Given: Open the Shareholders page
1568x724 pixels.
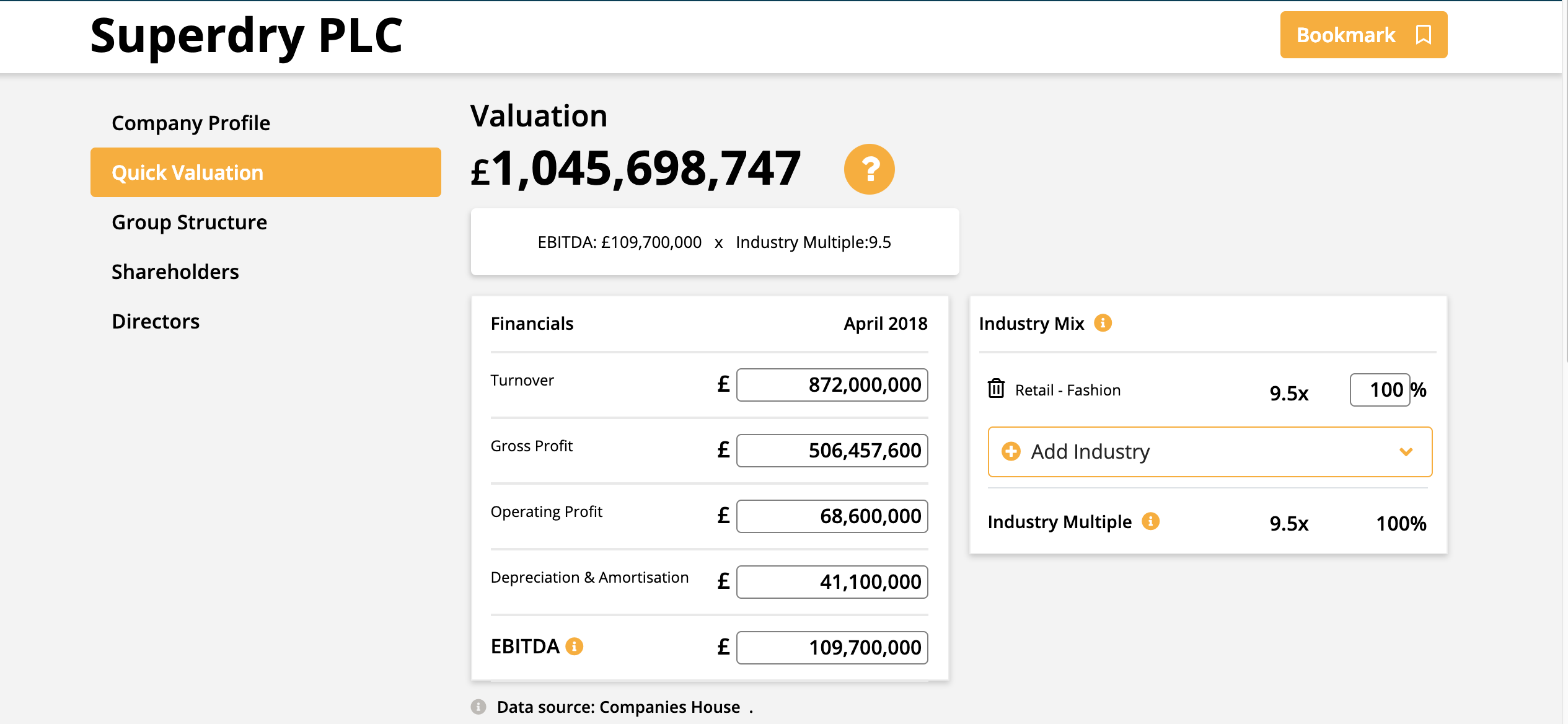Looking at the screenshot, I should pyautogui.click(x=175, y=271).
